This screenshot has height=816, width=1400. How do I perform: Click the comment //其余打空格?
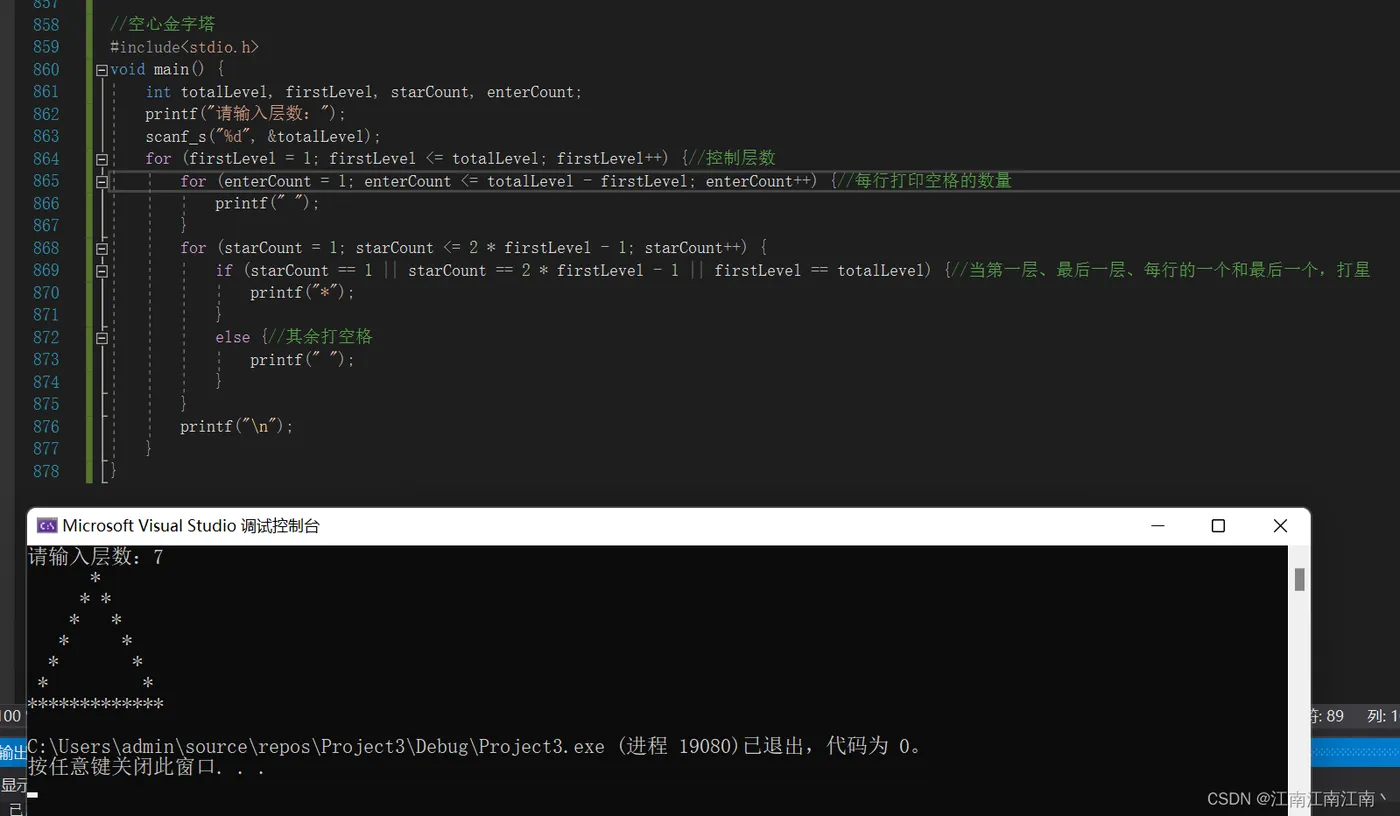pyautogui.click(x=320, y=337)
